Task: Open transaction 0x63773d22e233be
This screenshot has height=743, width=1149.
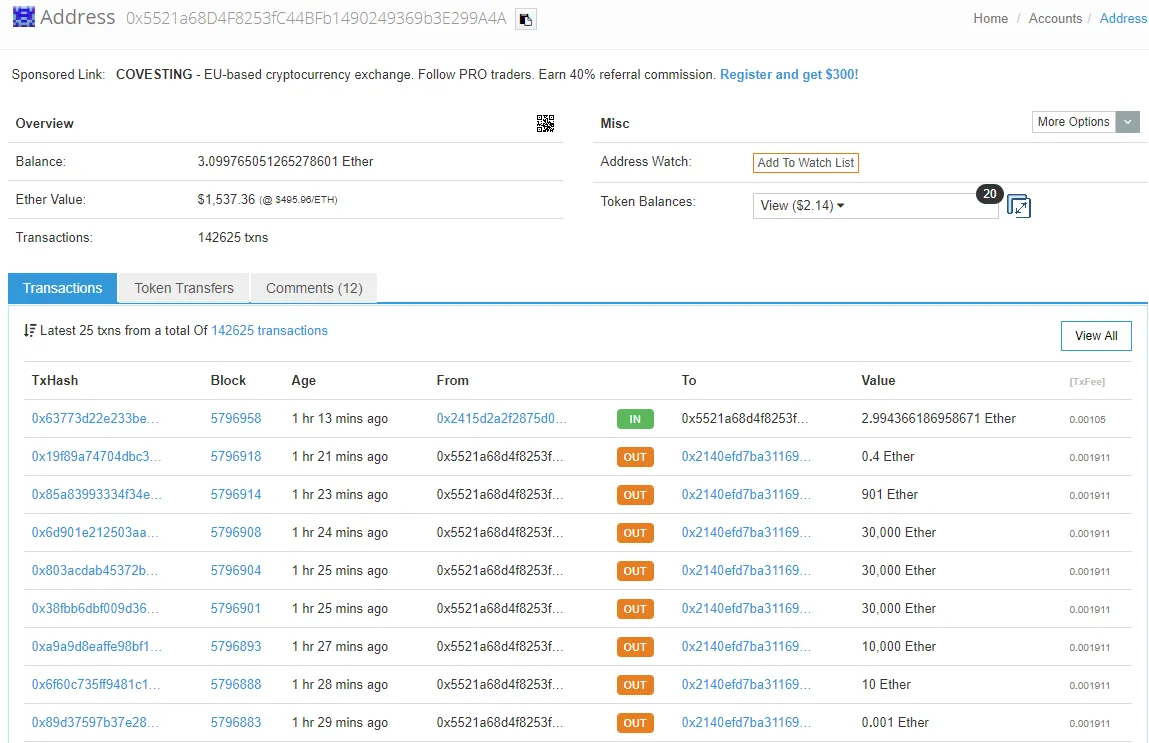Action: click(x=95, y=418)
